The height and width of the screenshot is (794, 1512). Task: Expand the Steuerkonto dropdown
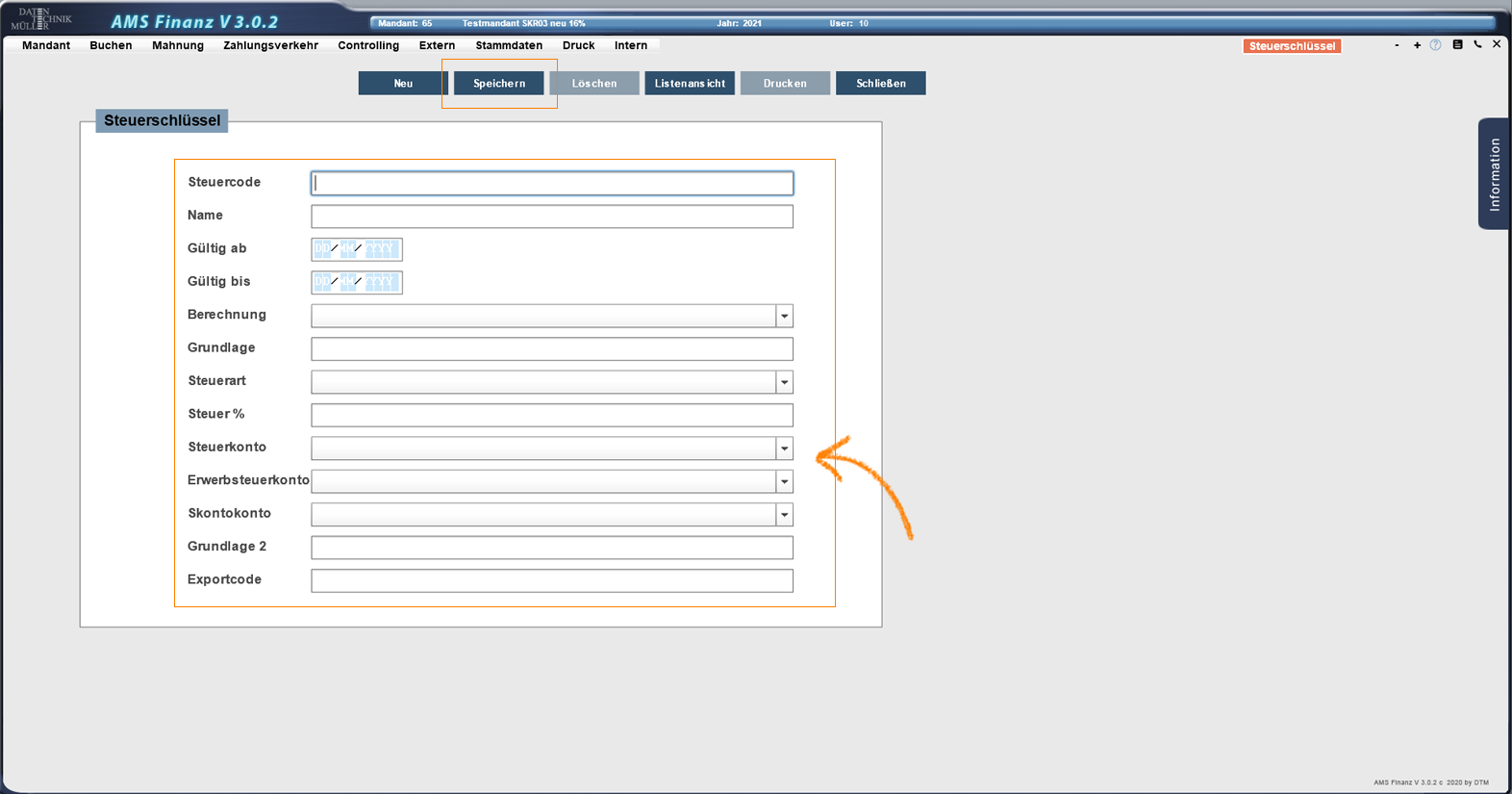(x=784, y=448)
